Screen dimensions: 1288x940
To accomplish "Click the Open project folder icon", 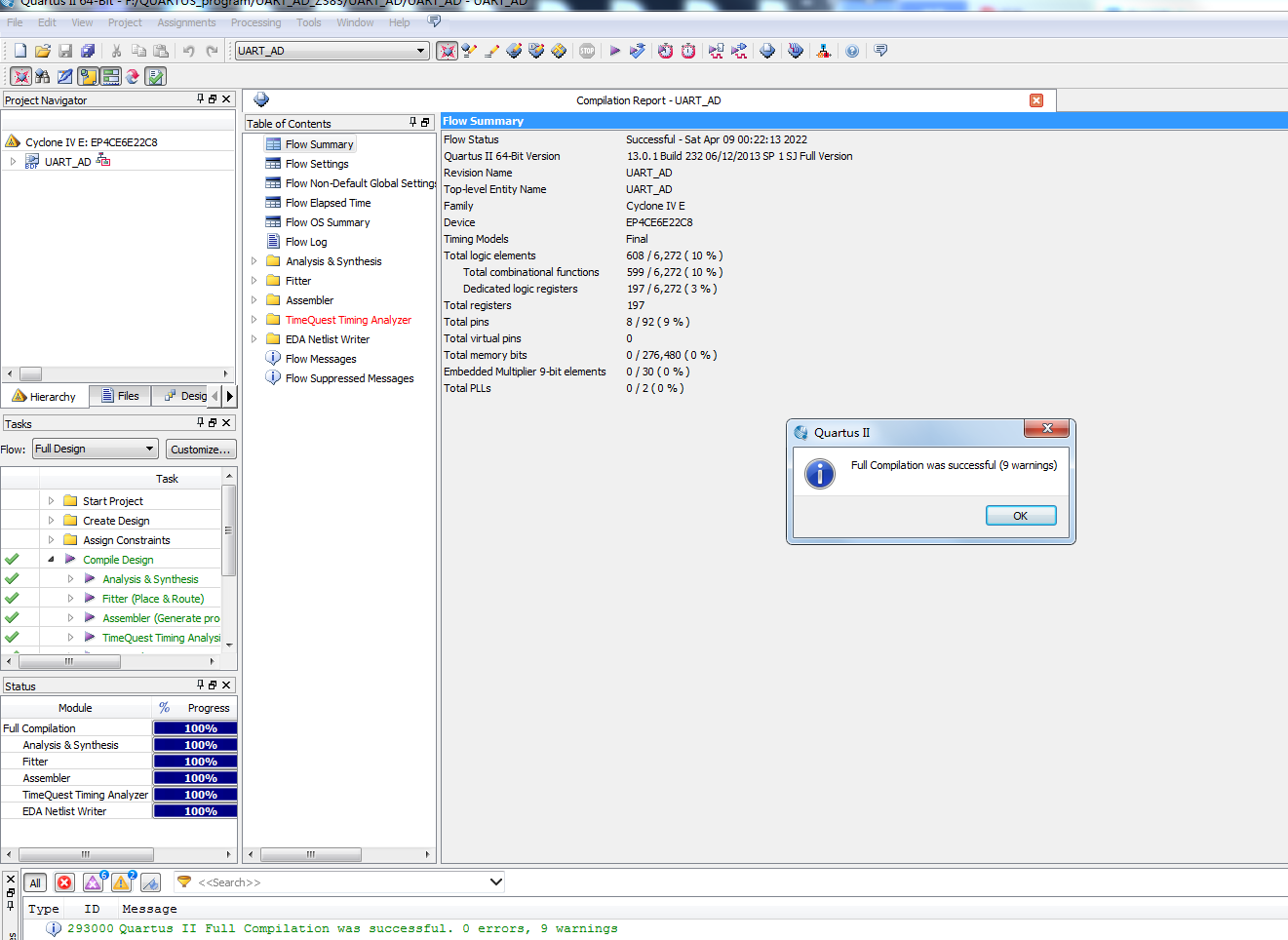I will [x=43, y=51].
